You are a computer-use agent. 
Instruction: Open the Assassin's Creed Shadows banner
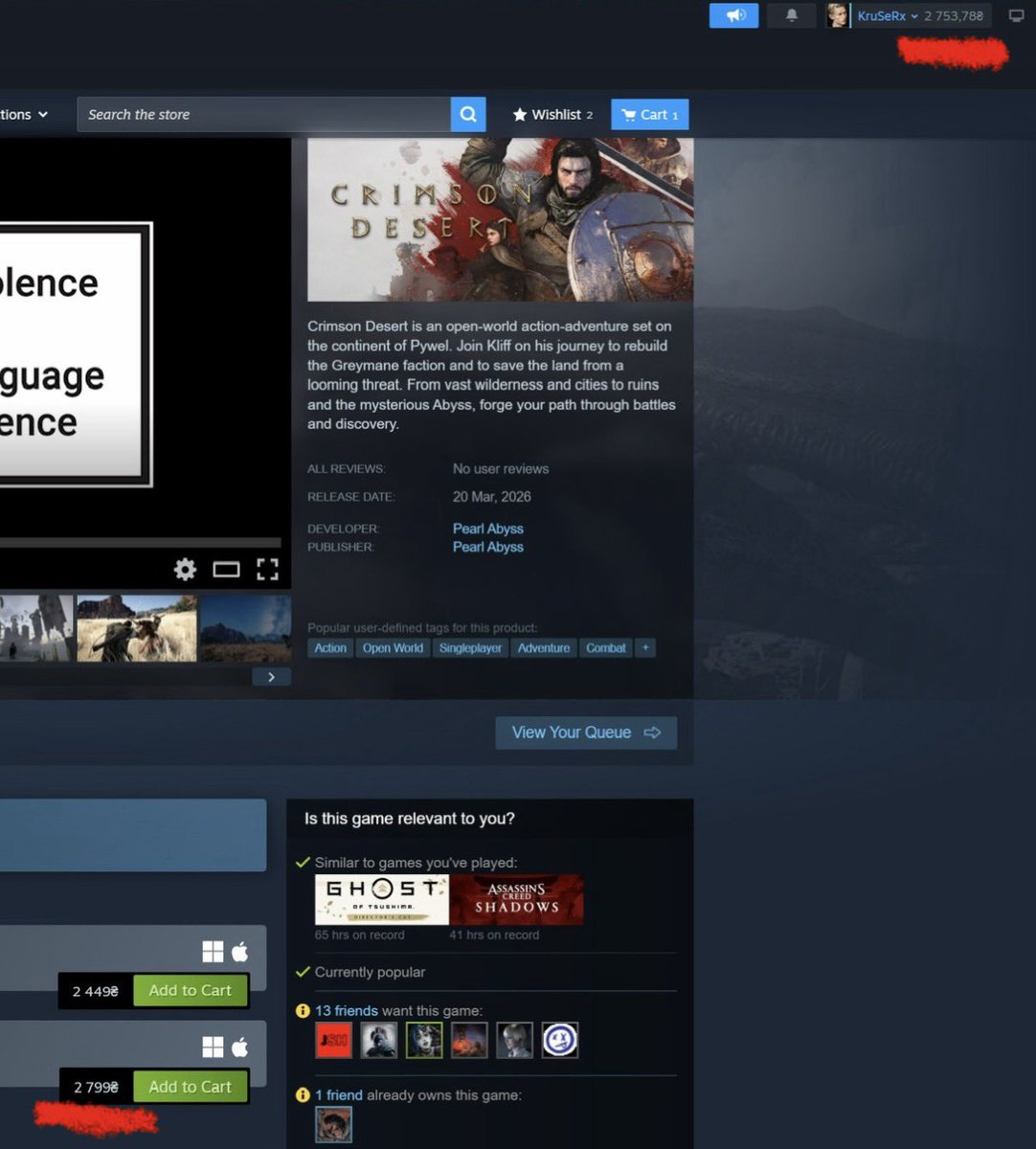[517, 900]
